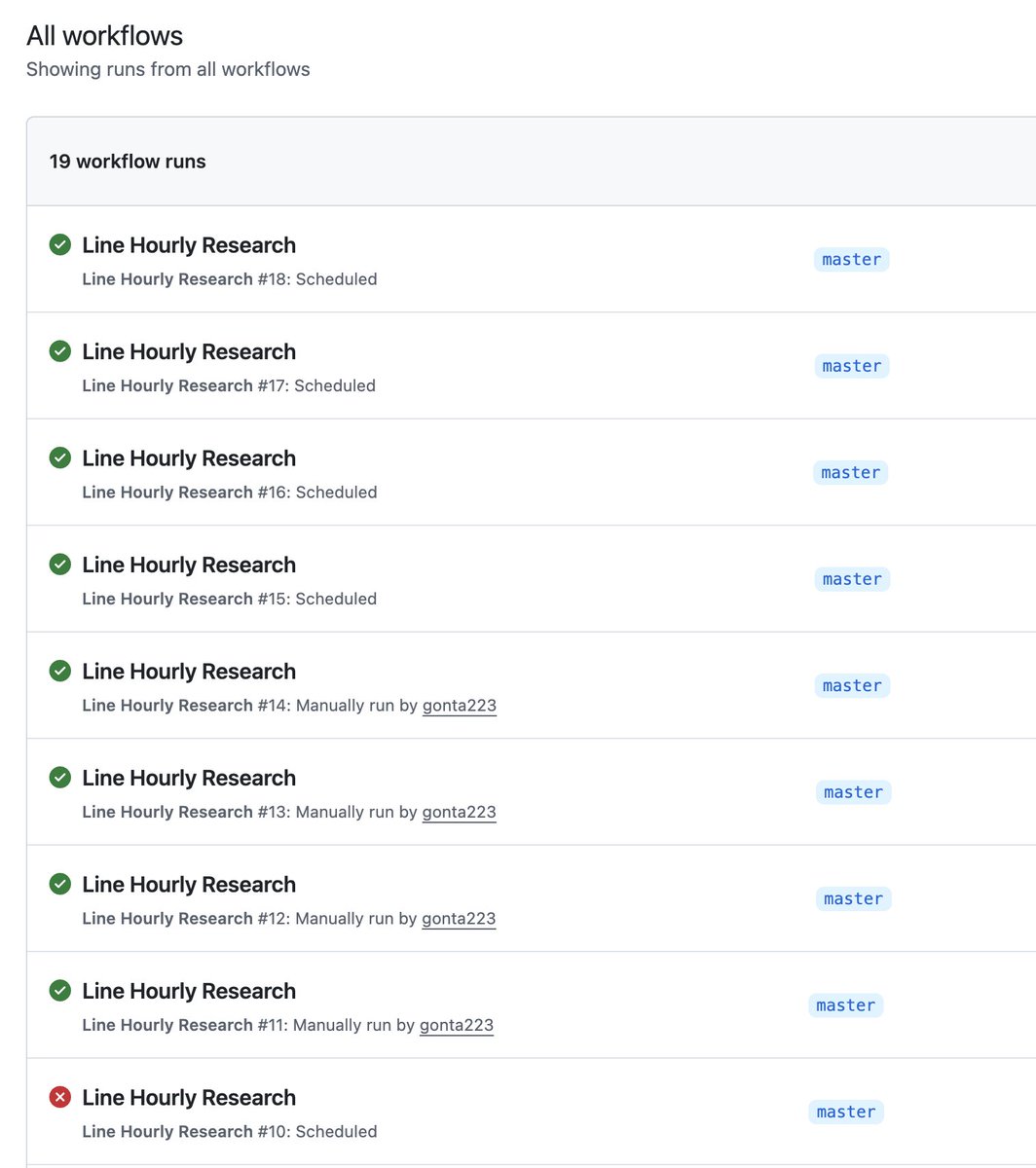Click the success check icon for run #12
The image size is (1036, 1168).
click(60, 885)
